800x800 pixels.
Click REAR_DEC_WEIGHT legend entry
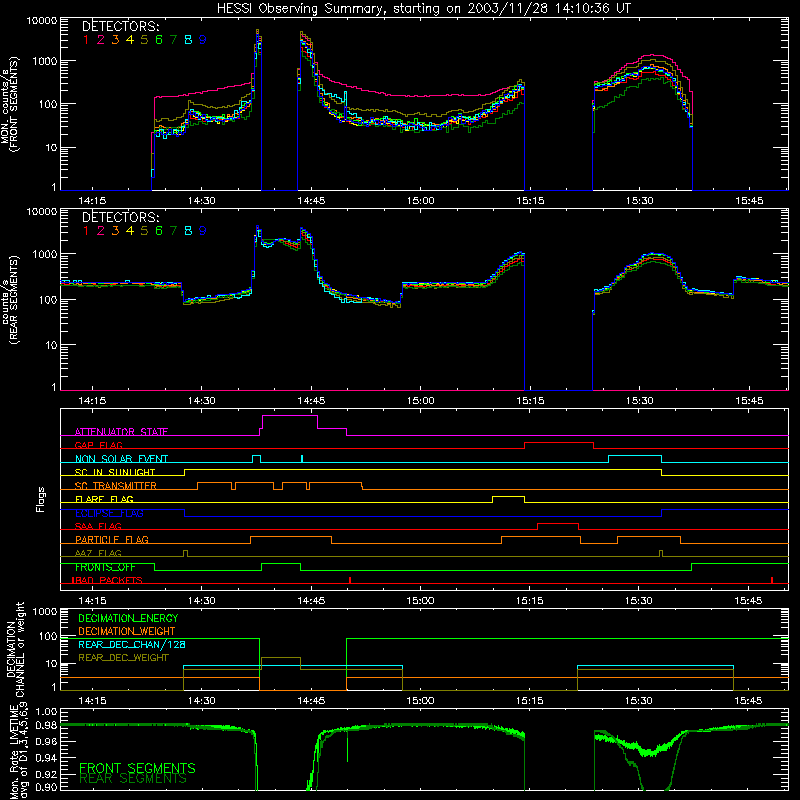(x=123, y=658)
